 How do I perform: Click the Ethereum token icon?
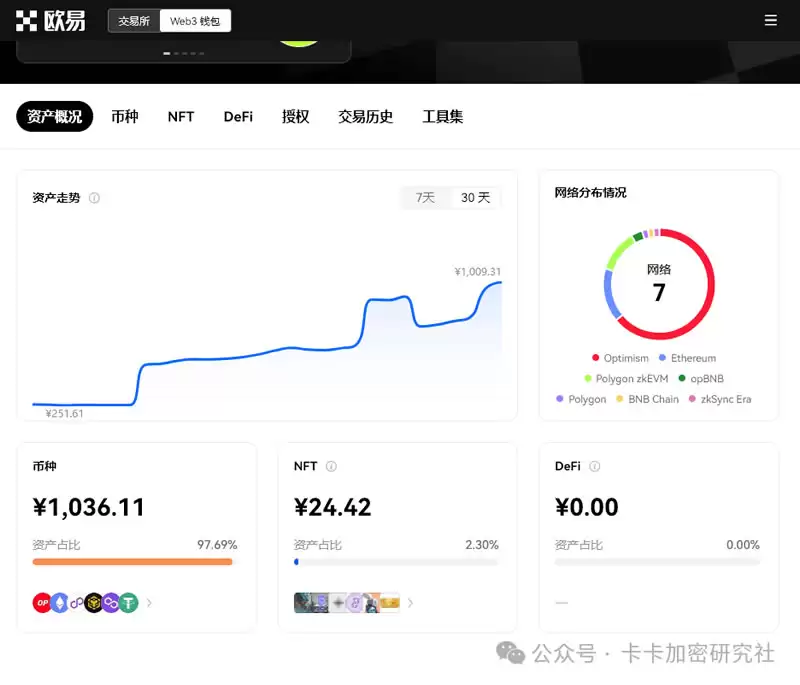59,602
